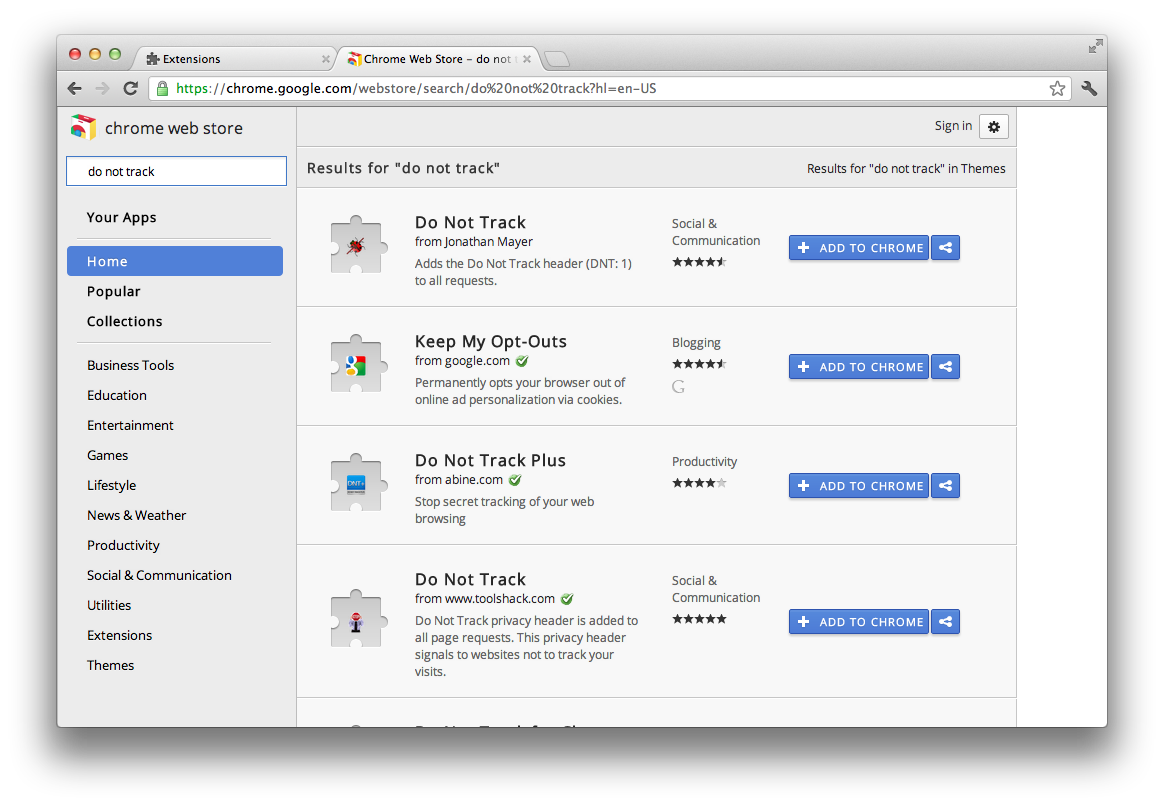
Task: Share the toolshack.com Do Not Track extension
Action: (x=945, y=622)
